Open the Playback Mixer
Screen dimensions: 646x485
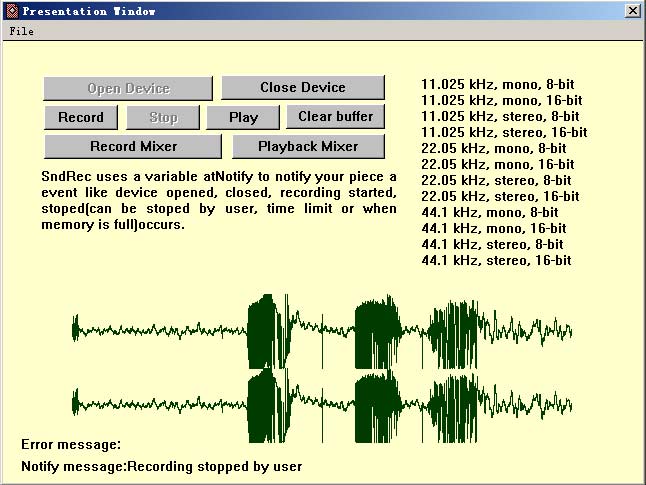click(308, 146)
